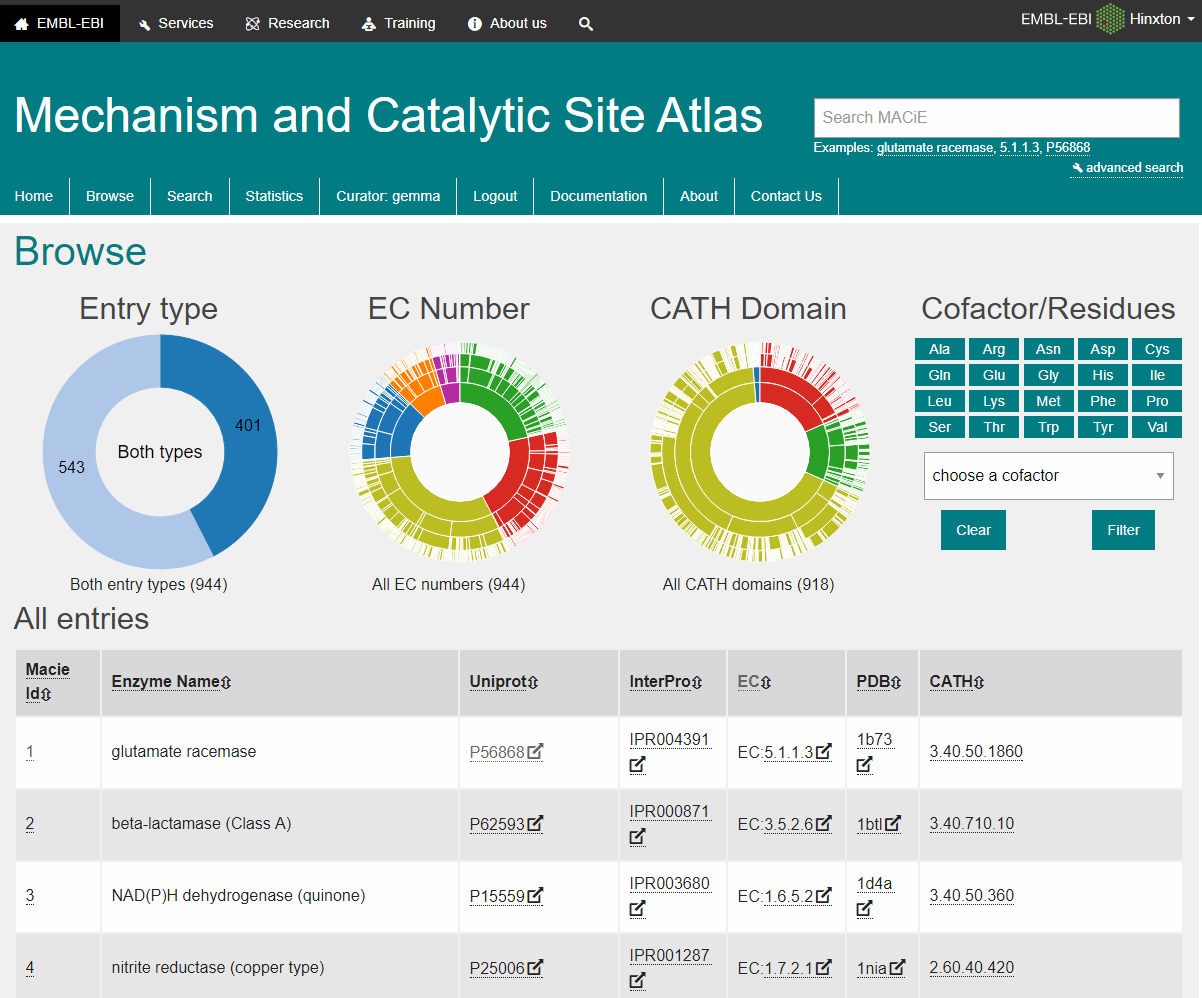Open external link icon next to P56868
This screenshot has height=998, width=1202.
[536, 752]
